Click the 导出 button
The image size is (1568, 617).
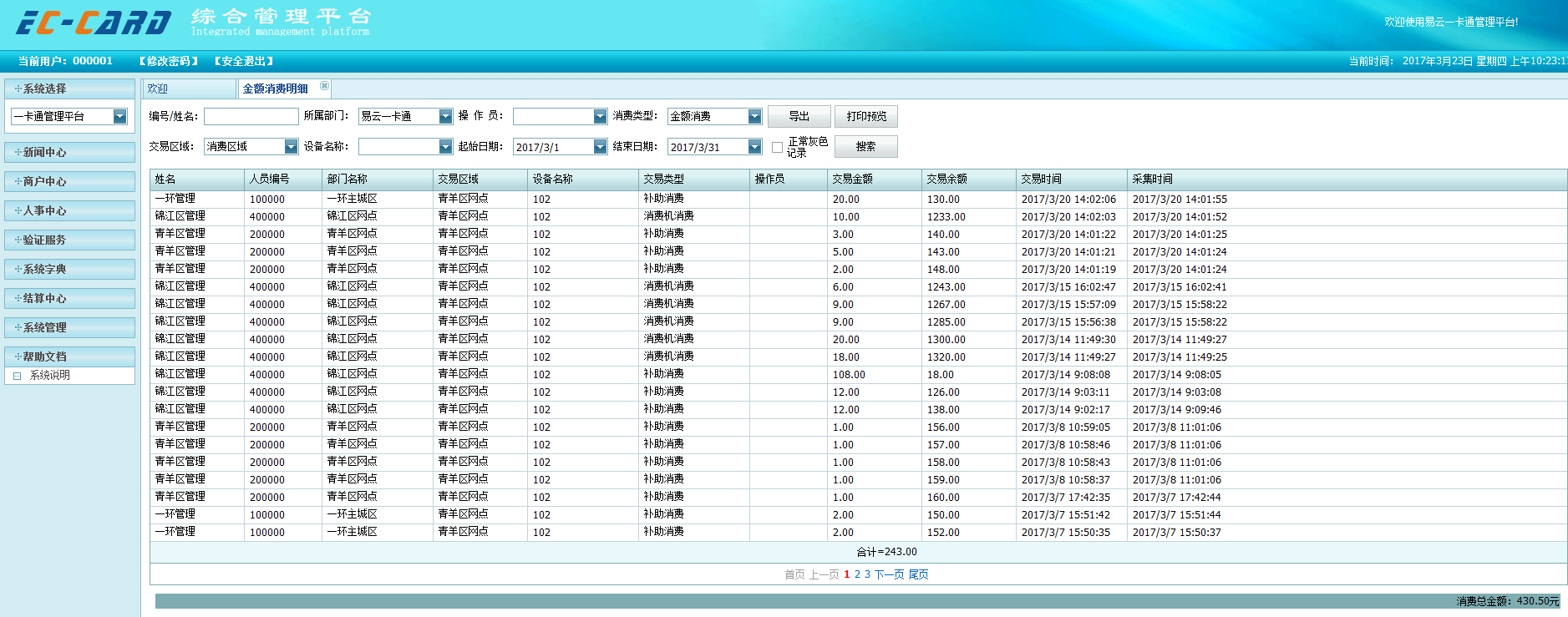coord(799,116)
